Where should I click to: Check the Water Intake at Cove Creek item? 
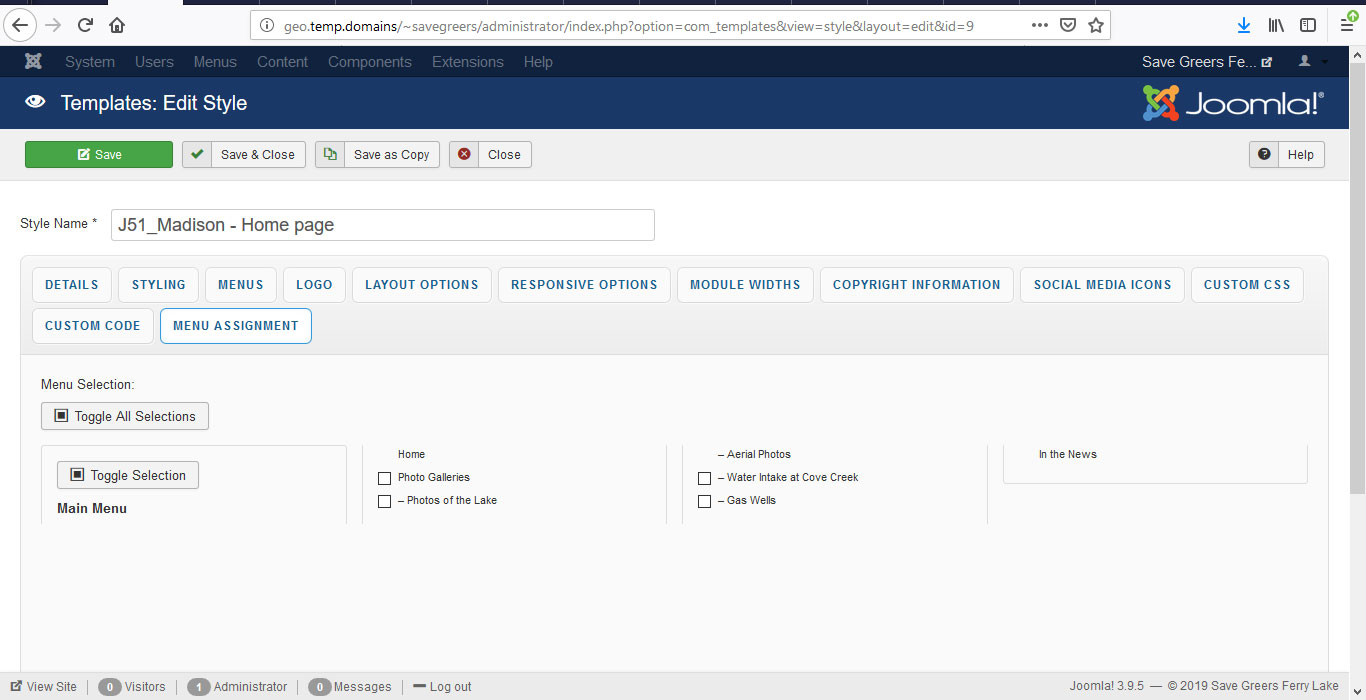(705, 478)
